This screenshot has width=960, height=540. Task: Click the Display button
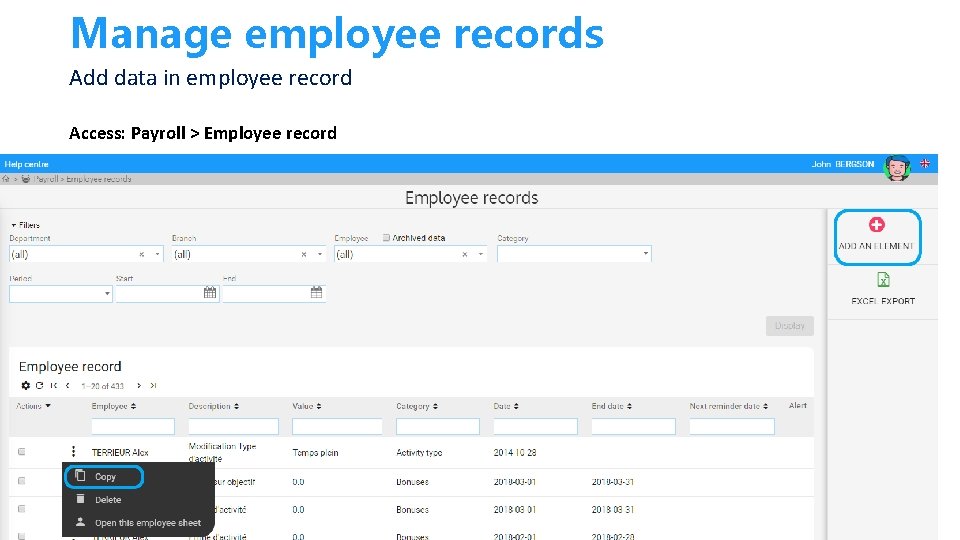(789, 326)
